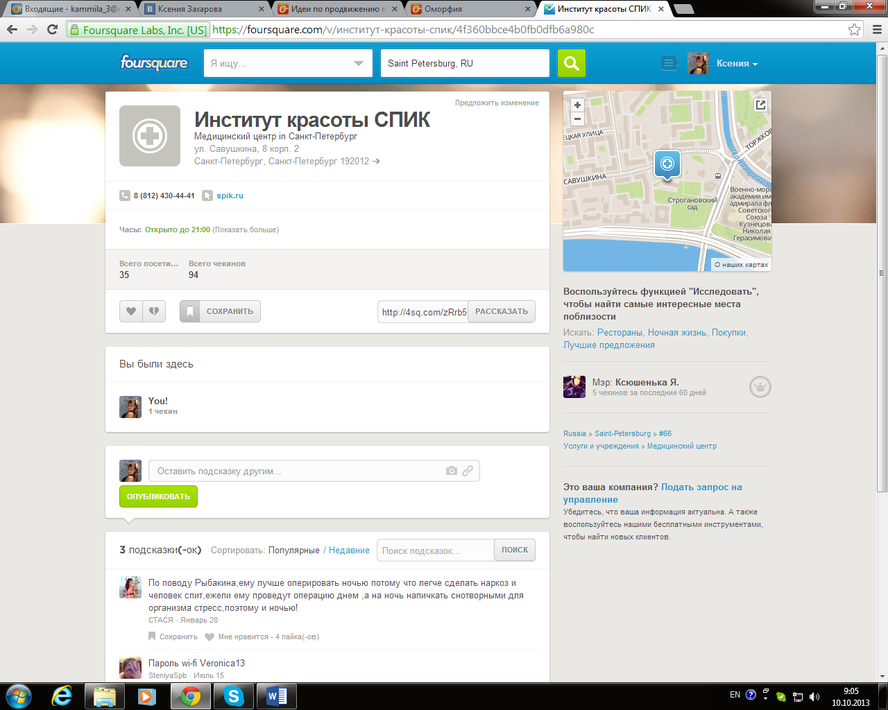
Task: Switch to the 'Входящие' mail tab
Action: pyautogui.click(x=70, y=9)
